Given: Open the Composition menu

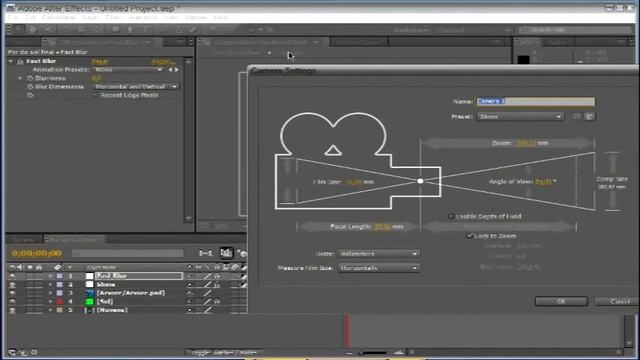Looking at the screenshot, I should (59, 18).
